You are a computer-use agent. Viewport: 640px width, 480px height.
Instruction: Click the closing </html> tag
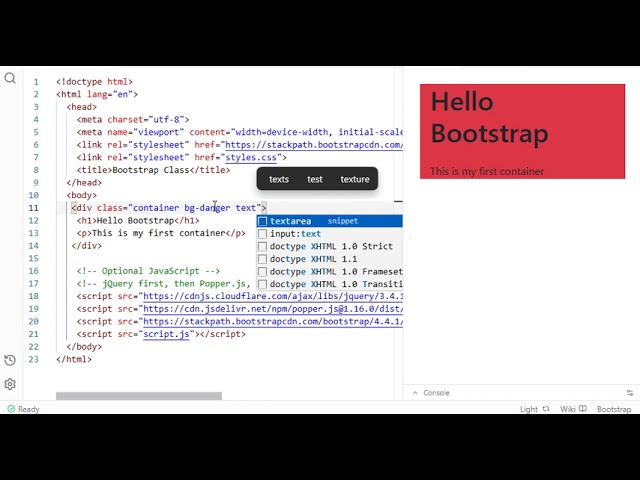click(74, 359)
